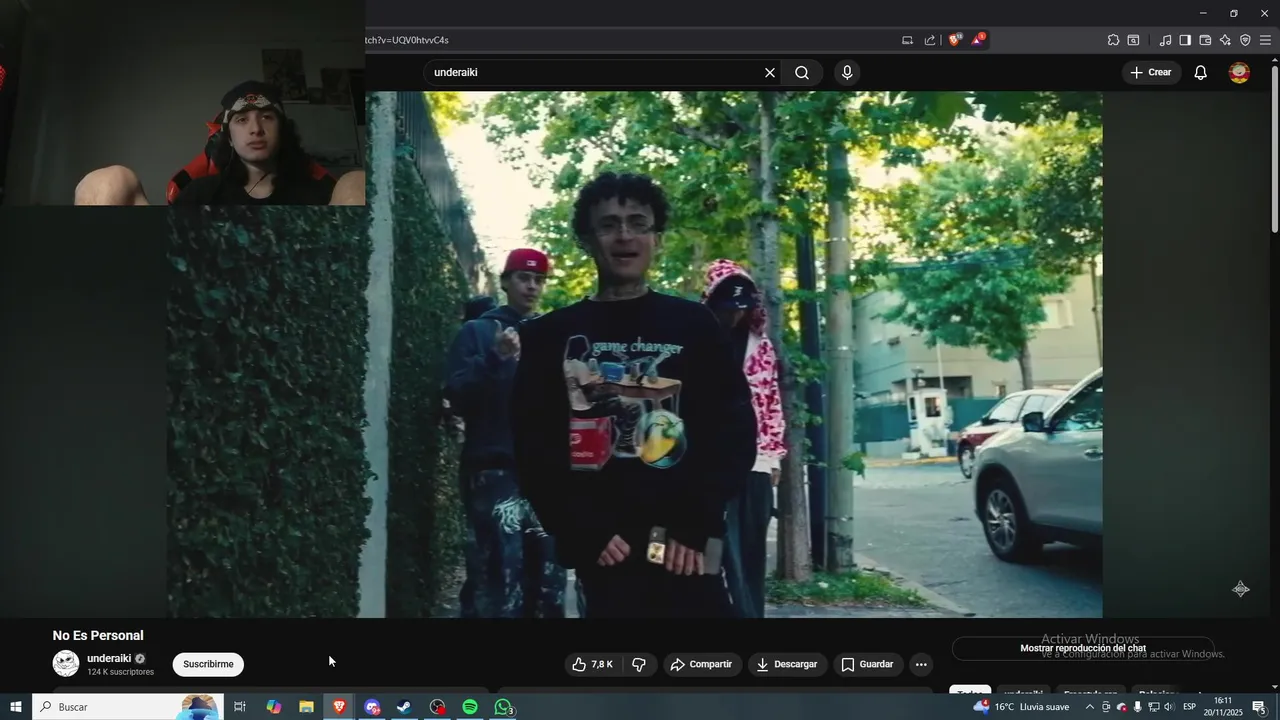Viewport: 1280px width, 720px height.
Task: Open the Brave VPN shield icon
Action: [x=1245, y=40]
